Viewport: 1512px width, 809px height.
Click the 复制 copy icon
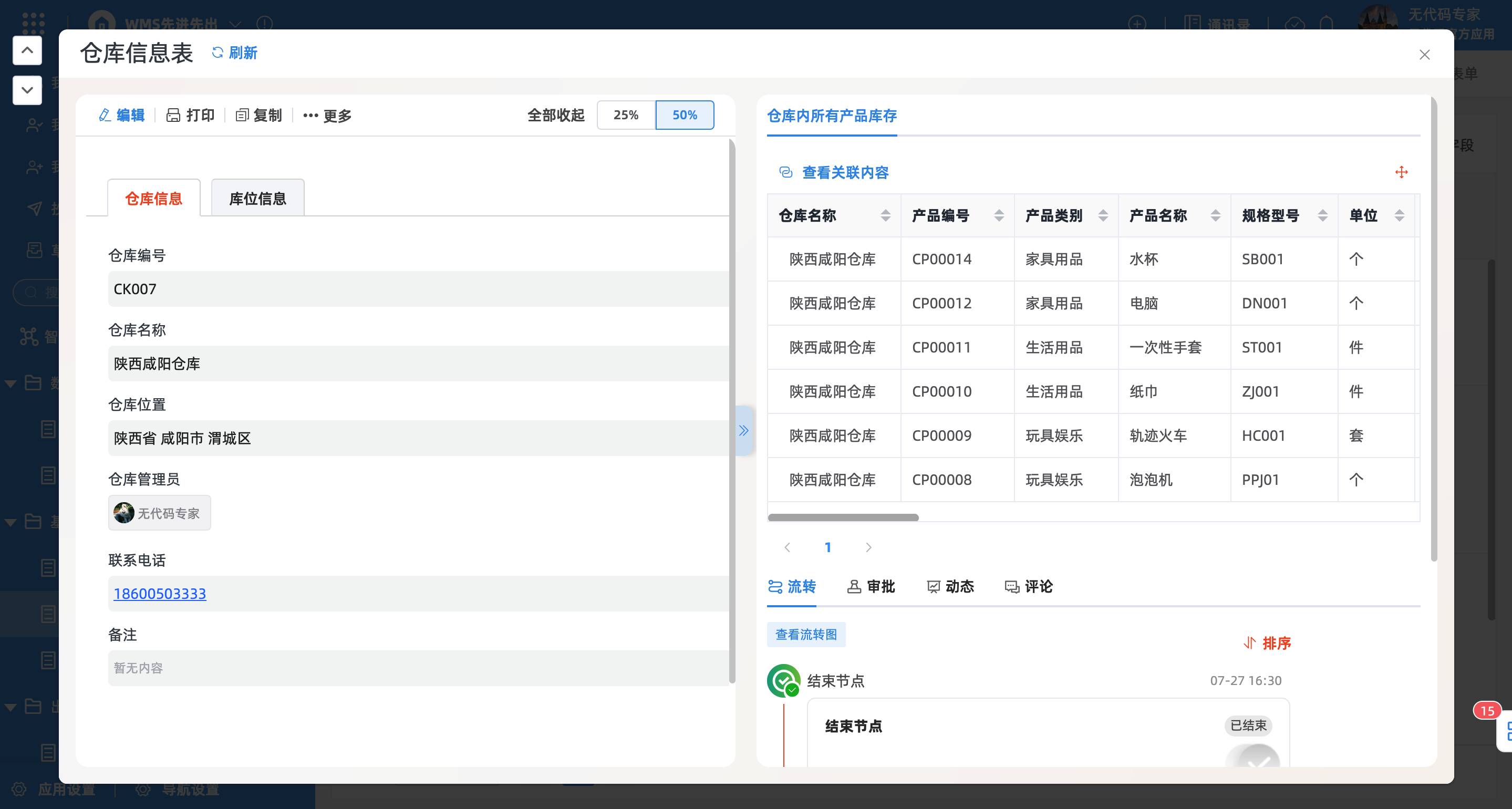242,115
